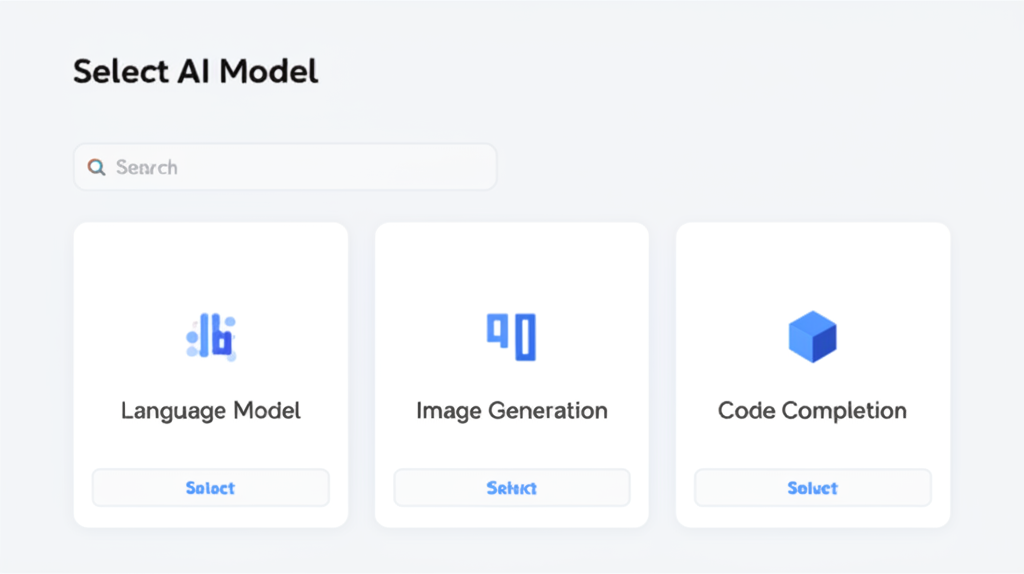This screenshot has width=1024, height=574.
Task: Click the Search input field
Action: [285, 167]
